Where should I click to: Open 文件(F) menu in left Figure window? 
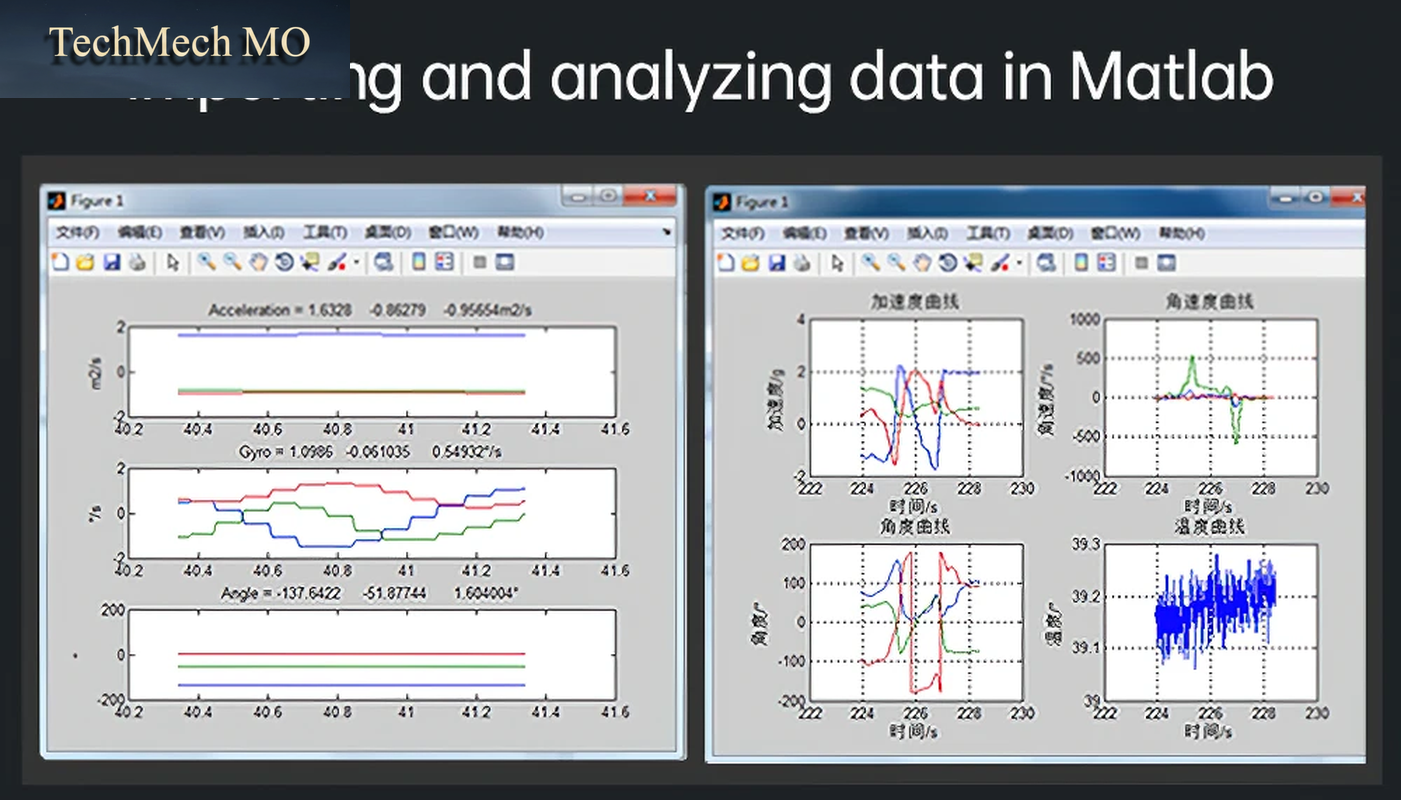[x=78, y=232]
